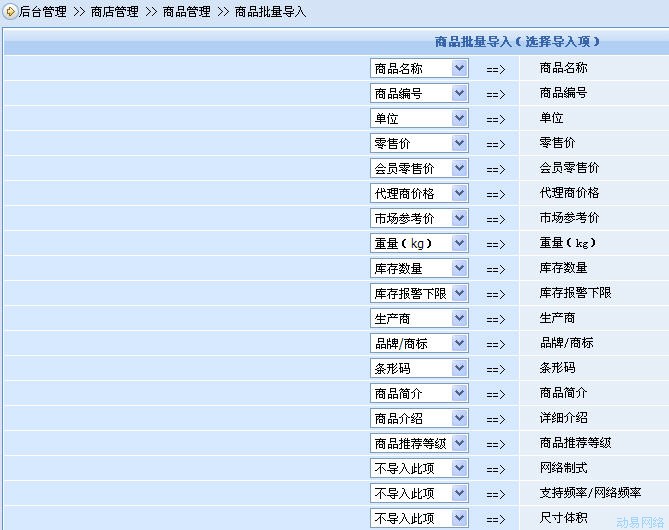
Task: Open the dropdown mapped to 尺寸体积
Action: (418, 518)
